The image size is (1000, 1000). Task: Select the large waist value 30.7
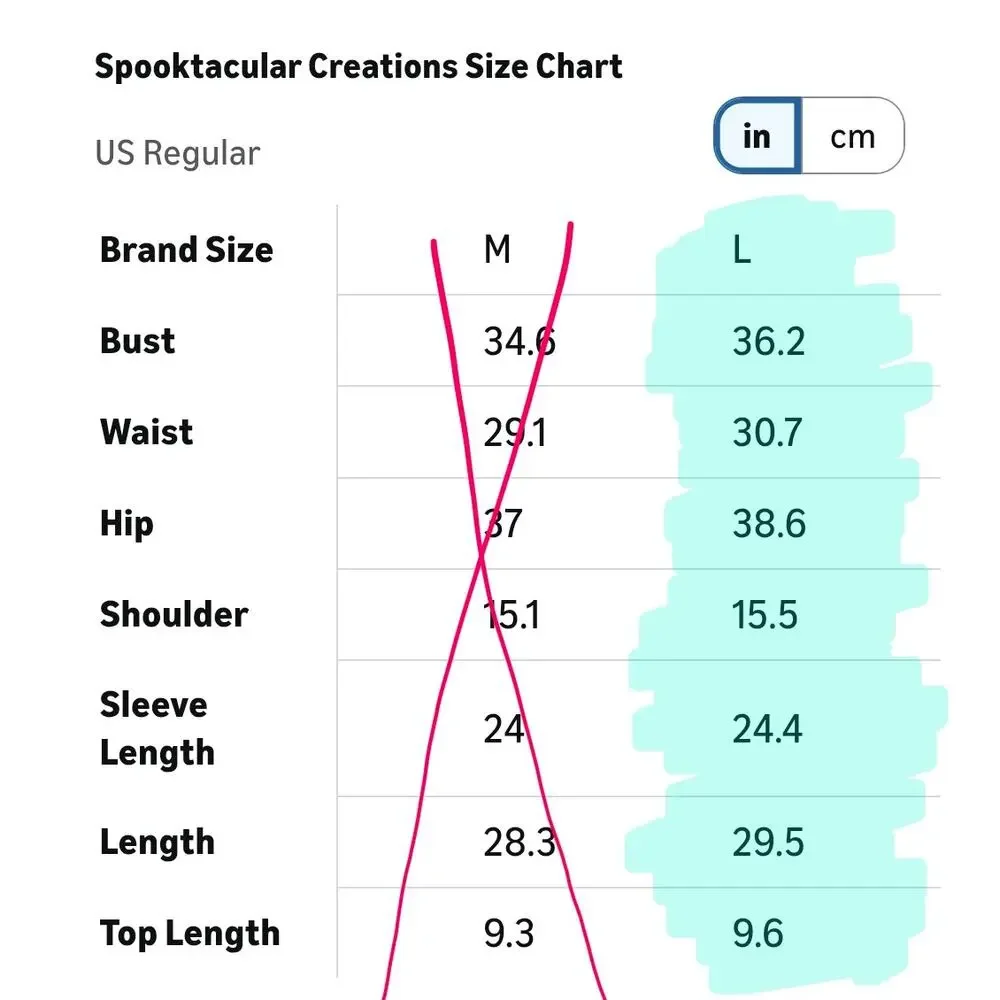[x=768, y=433]
